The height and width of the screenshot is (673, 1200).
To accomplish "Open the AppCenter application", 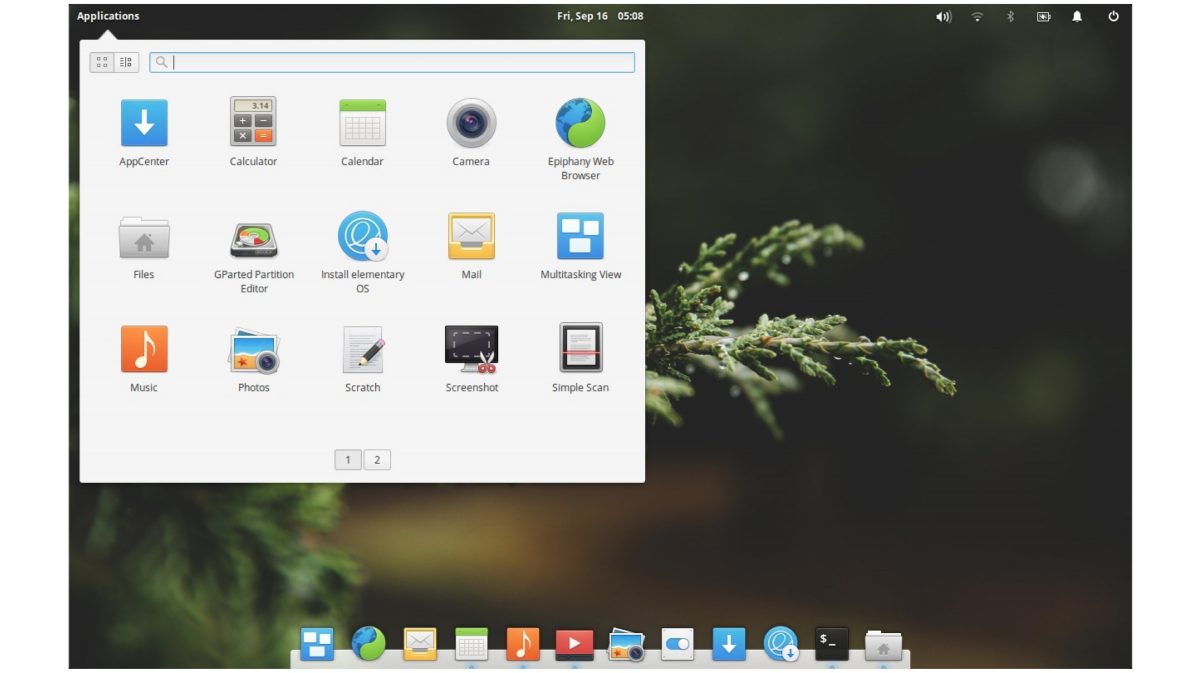I will (x=144, y=124).
